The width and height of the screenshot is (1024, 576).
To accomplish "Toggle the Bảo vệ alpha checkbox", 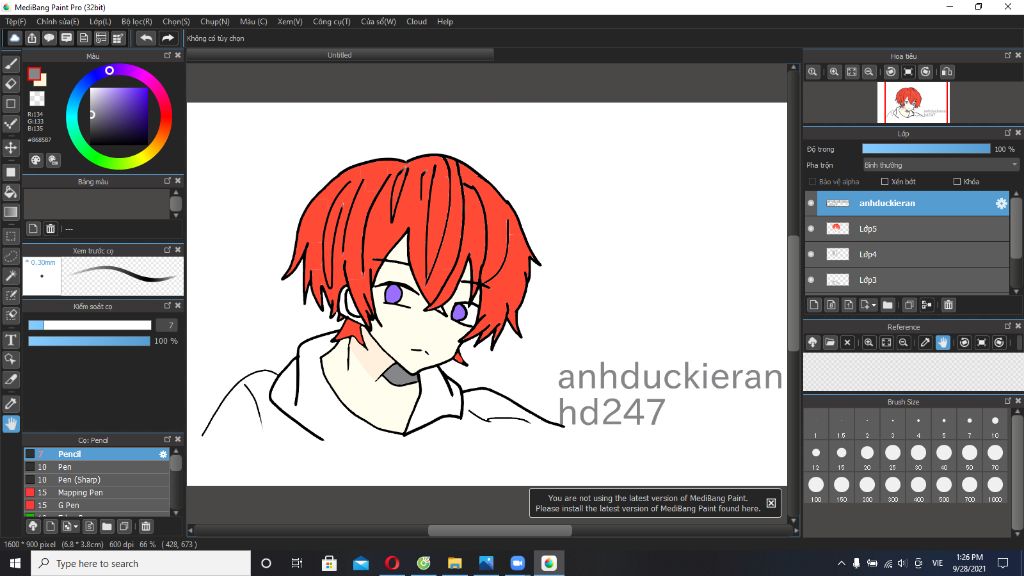I will (812, 182).
